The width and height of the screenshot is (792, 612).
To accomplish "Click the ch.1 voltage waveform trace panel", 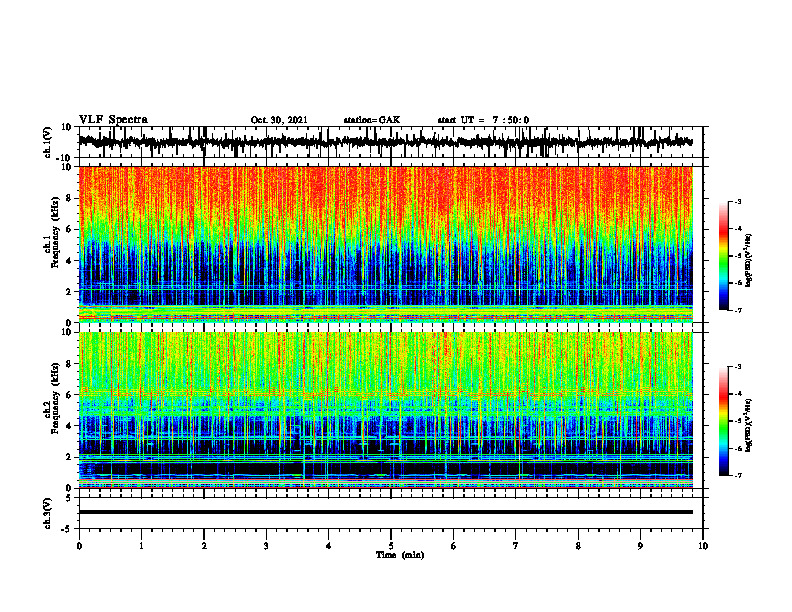I will click(x=390, y=142).
